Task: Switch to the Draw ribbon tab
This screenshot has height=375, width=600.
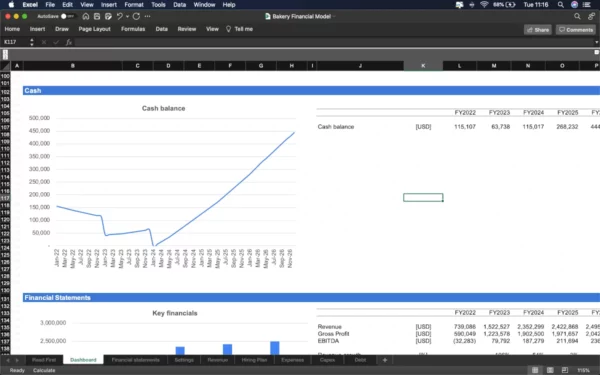Action: coord(62,29)
